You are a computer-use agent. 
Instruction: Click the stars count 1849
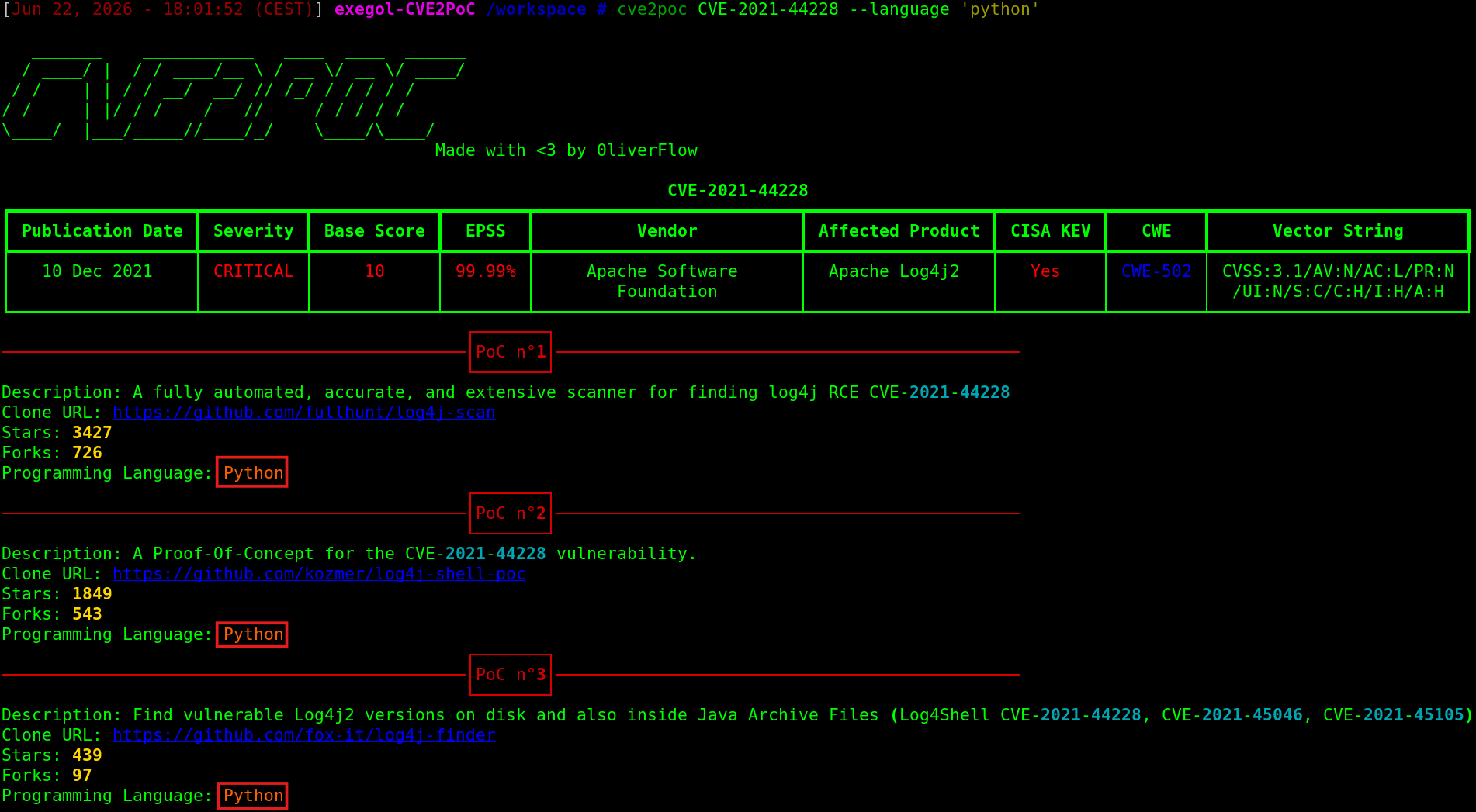[92, 594]
